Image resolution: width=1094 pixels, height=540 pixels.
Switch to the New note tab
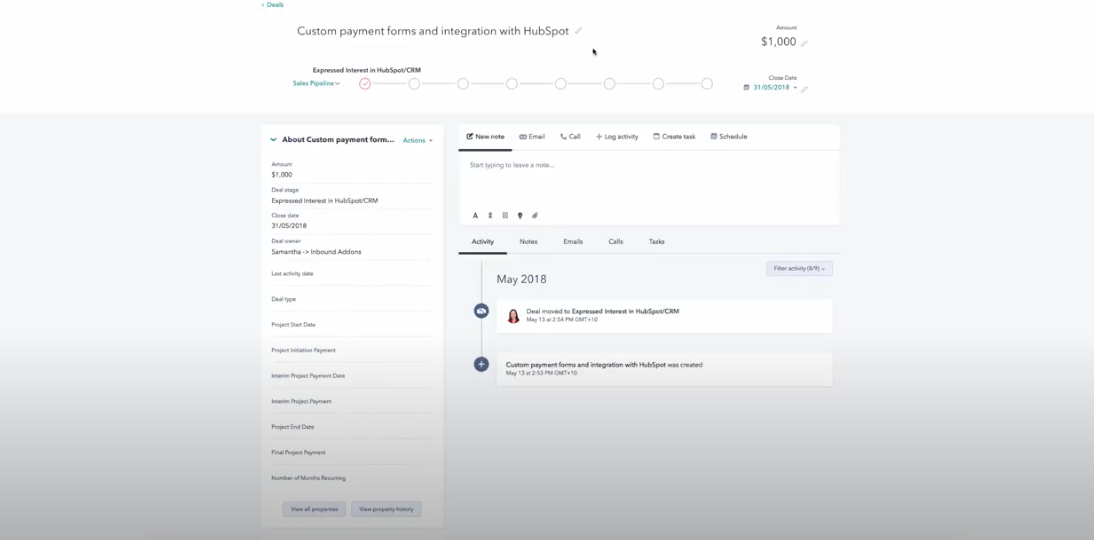tap(485, 137)
